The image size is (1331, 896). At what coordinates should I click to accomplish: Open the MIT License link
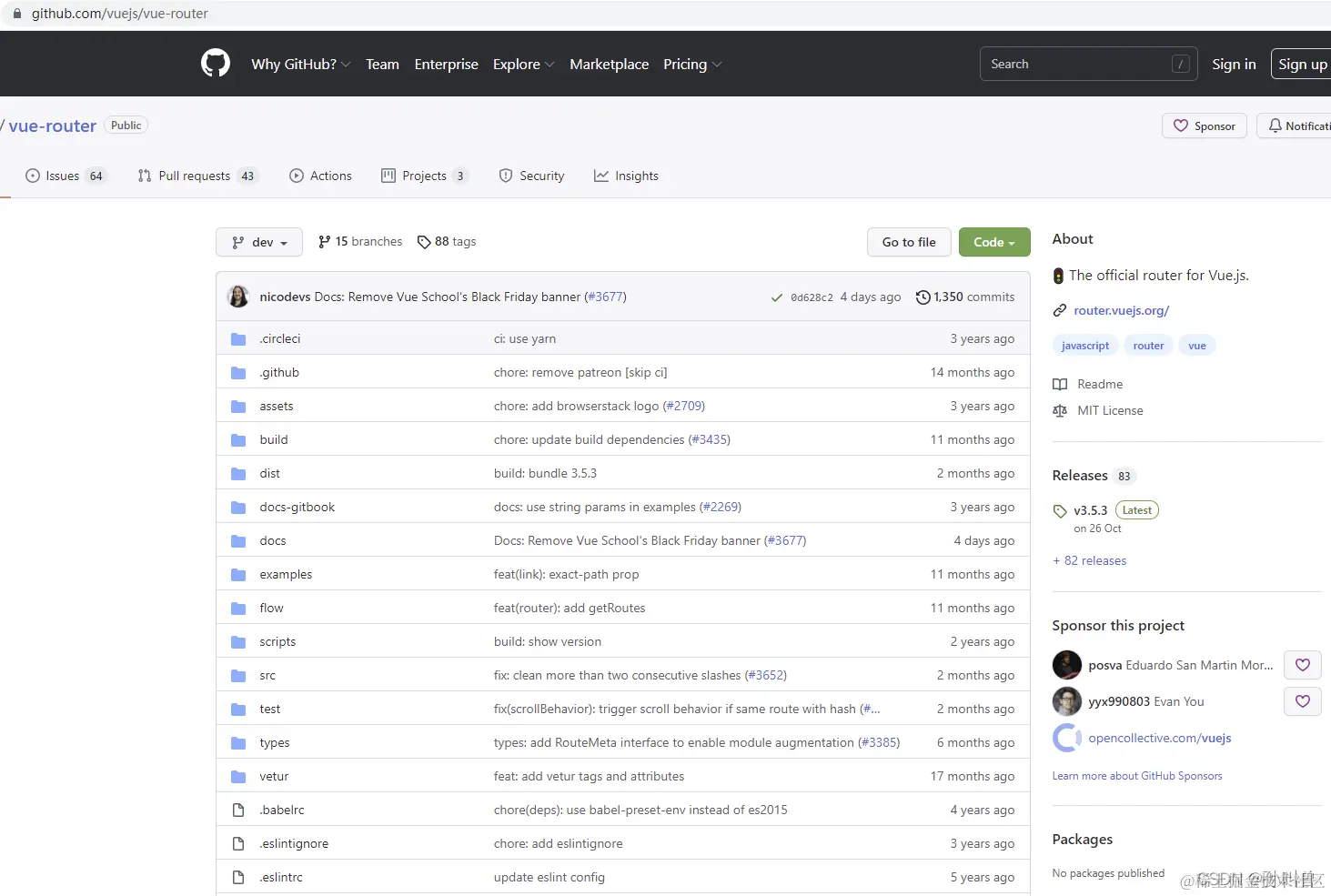1098,410
